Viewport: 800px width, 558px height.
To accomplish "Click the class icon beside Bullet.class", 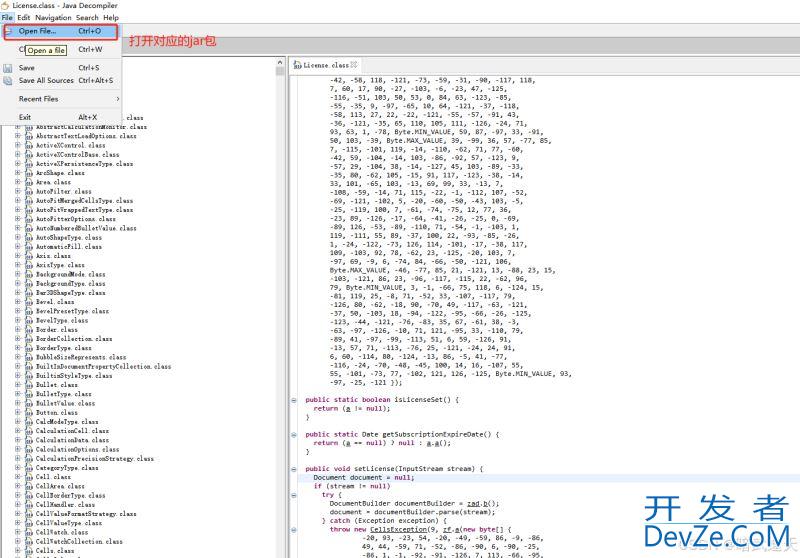I will coord(29,385).
